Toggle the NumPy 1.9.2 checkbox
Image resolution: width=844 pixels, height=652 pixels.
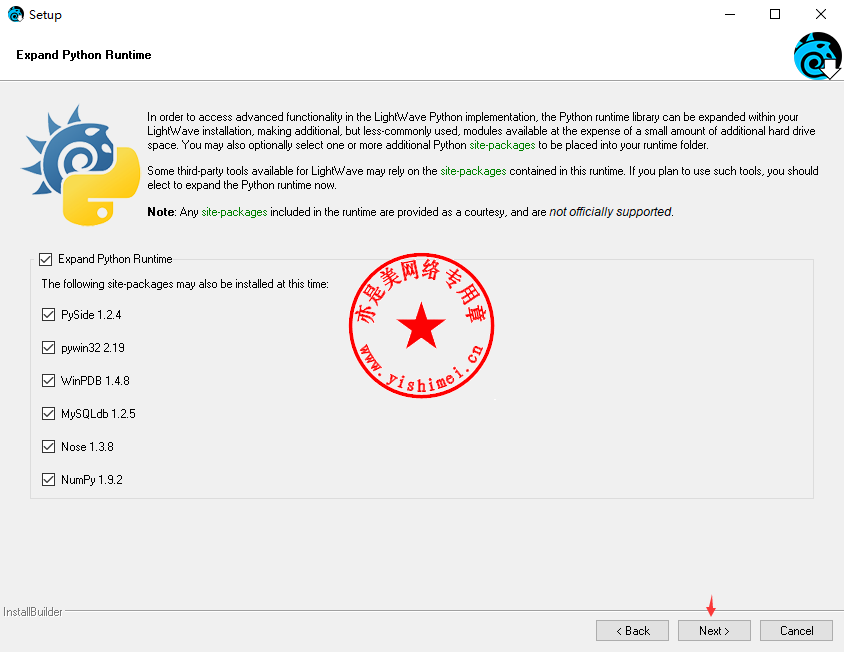(48, 479)
